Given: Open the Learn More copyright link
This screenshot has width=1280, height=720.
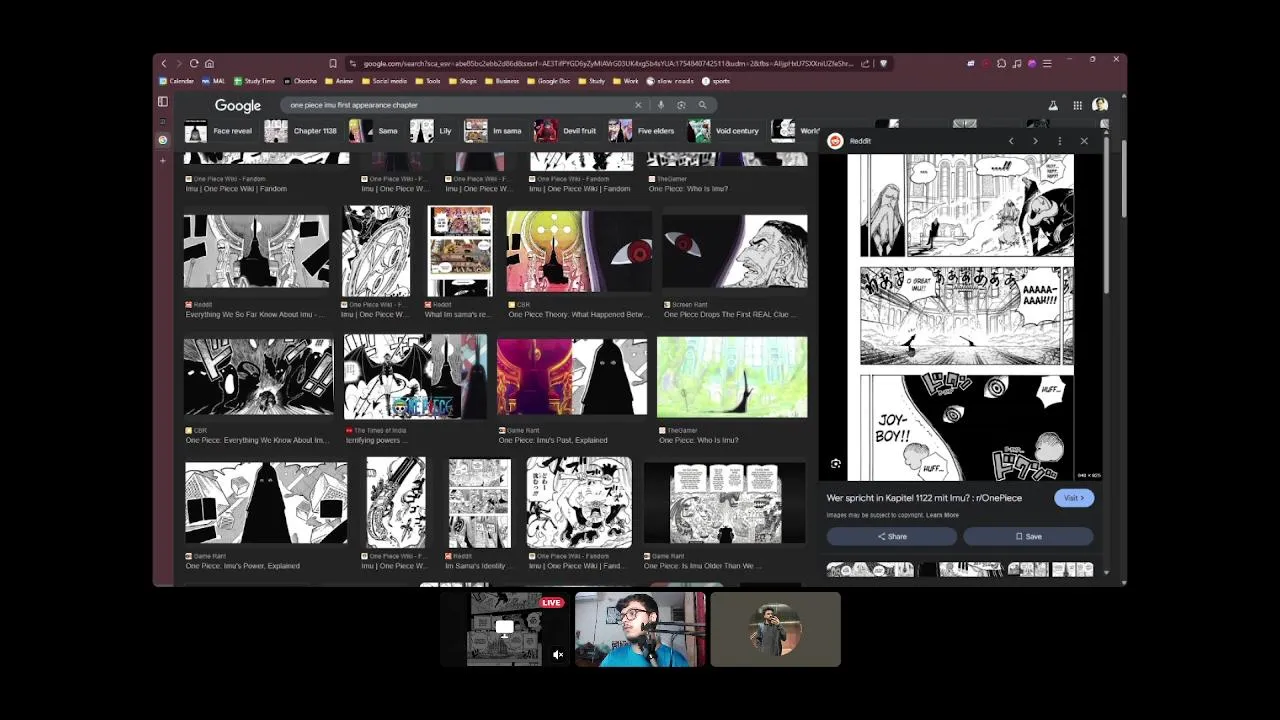Looking at the screenshot, I should pos(942,515).
